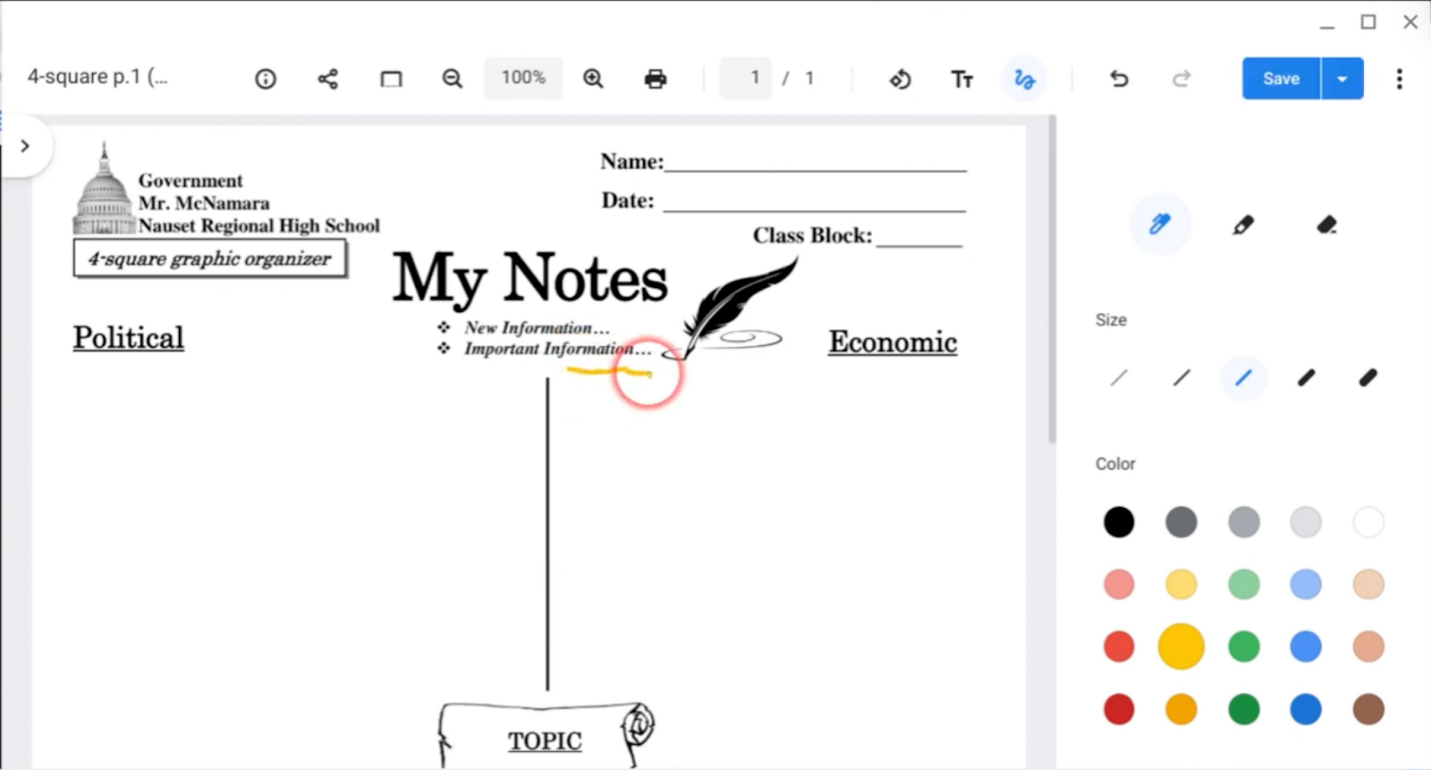
Task: Select the thickest pen size
Action: tap(1367, 377)
